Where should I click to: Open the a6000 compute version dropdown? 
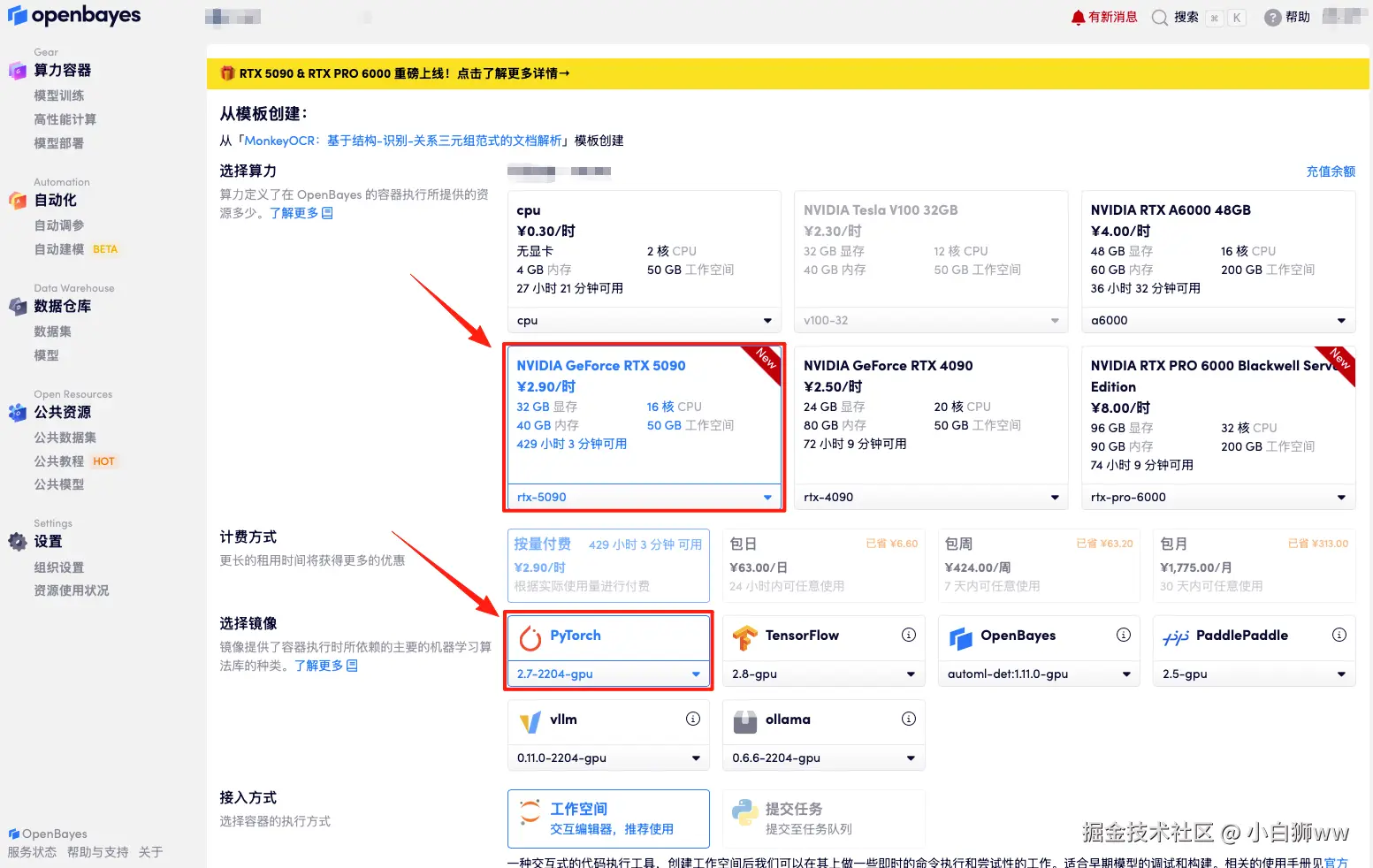coord(1218,320)
